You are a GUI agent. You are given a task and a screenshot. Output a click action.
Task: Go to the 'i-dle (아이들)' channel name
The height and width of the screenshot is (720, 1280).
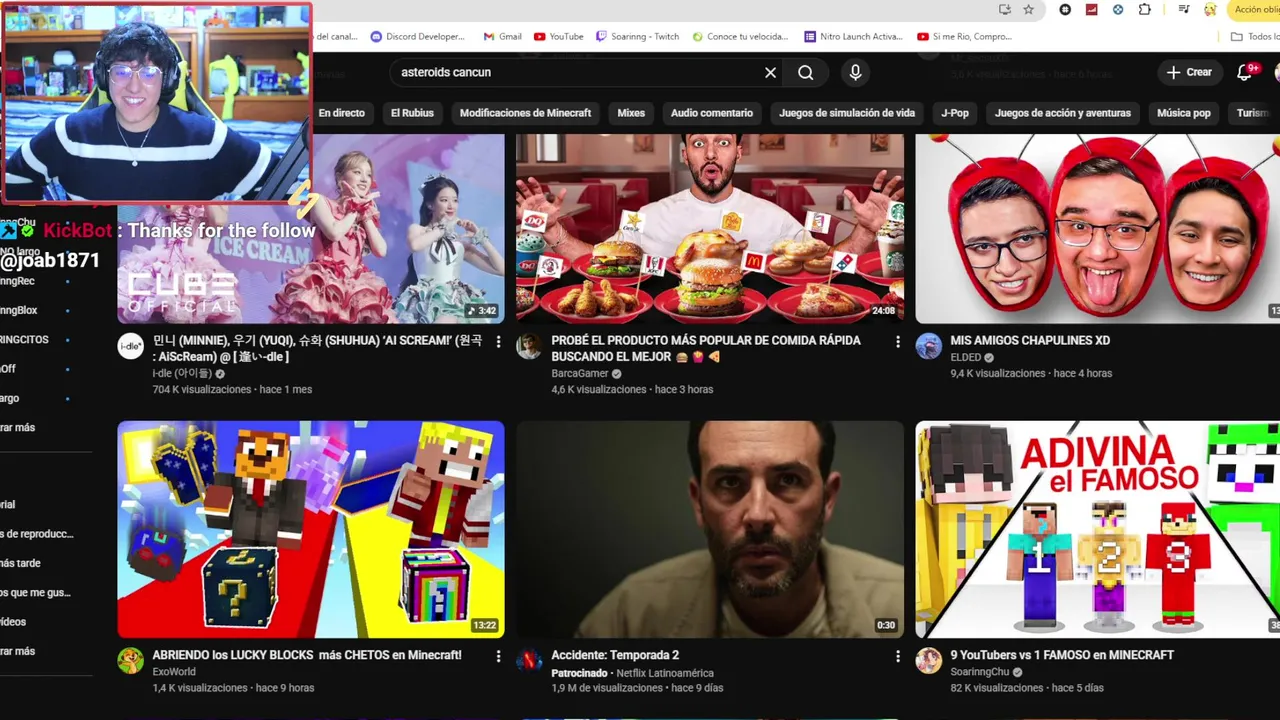click(182, 373)
